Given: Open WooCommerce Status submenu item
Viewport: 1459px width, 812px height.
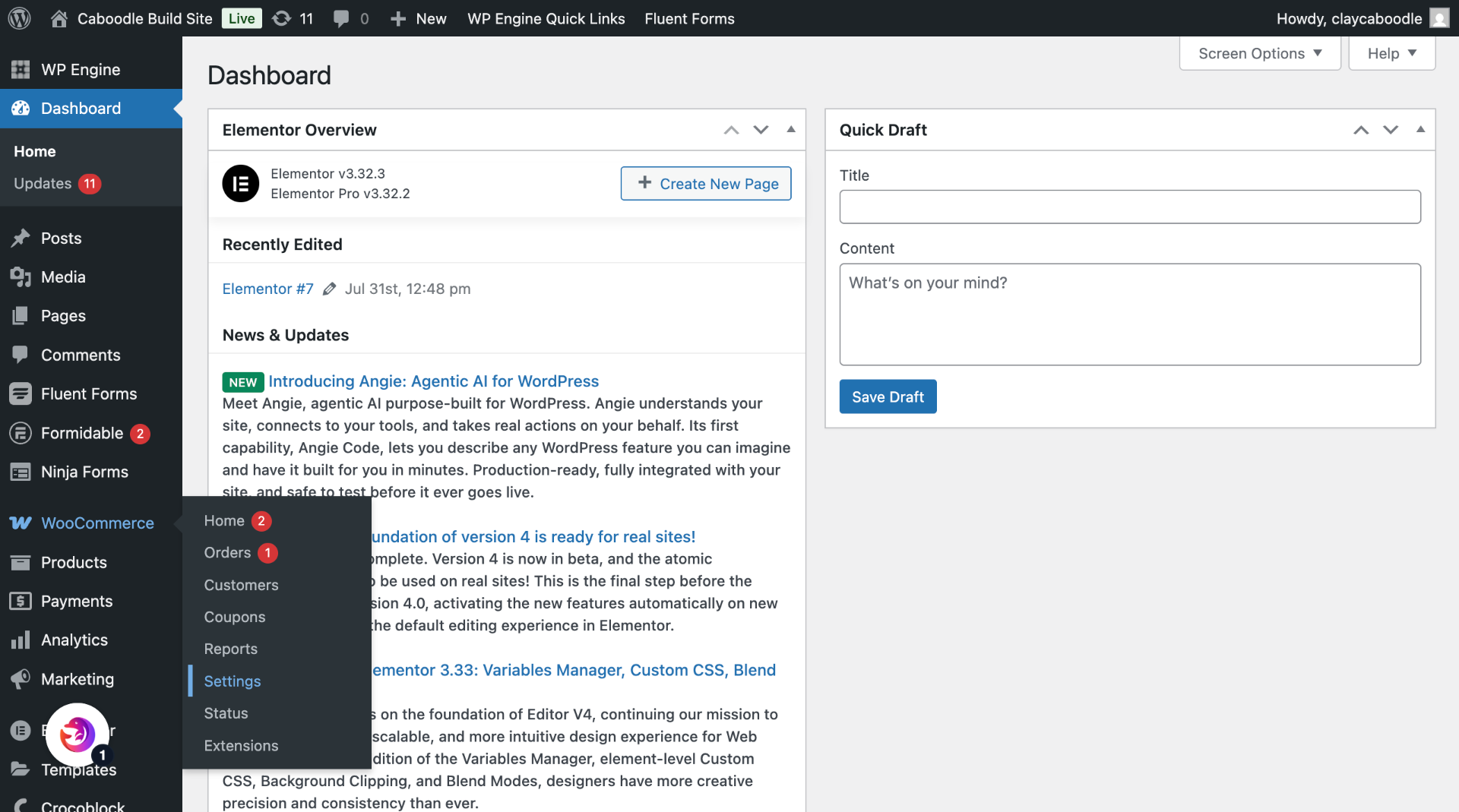Looking at the screenshot, I should 226,713.
